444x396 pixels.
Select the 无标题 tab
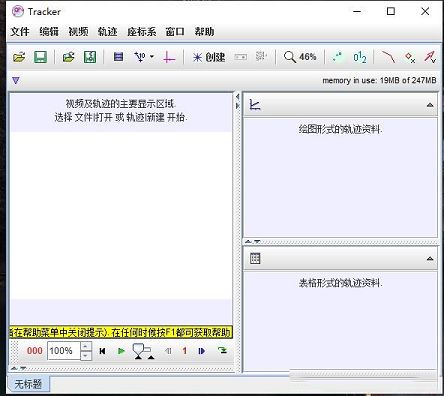coord(28,384)
